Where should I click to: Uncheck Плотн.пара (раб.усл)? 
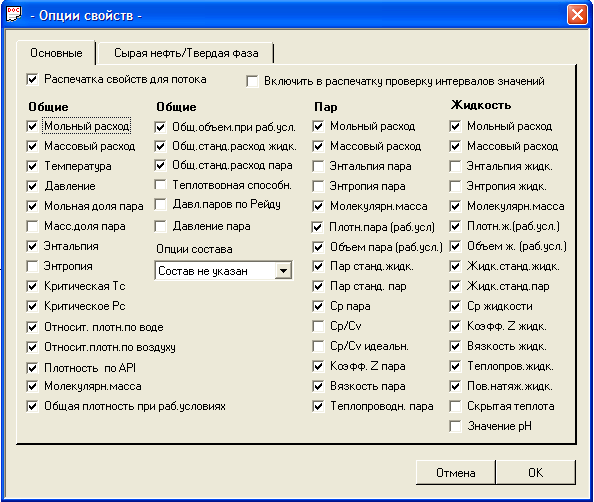tap(317, 227)
